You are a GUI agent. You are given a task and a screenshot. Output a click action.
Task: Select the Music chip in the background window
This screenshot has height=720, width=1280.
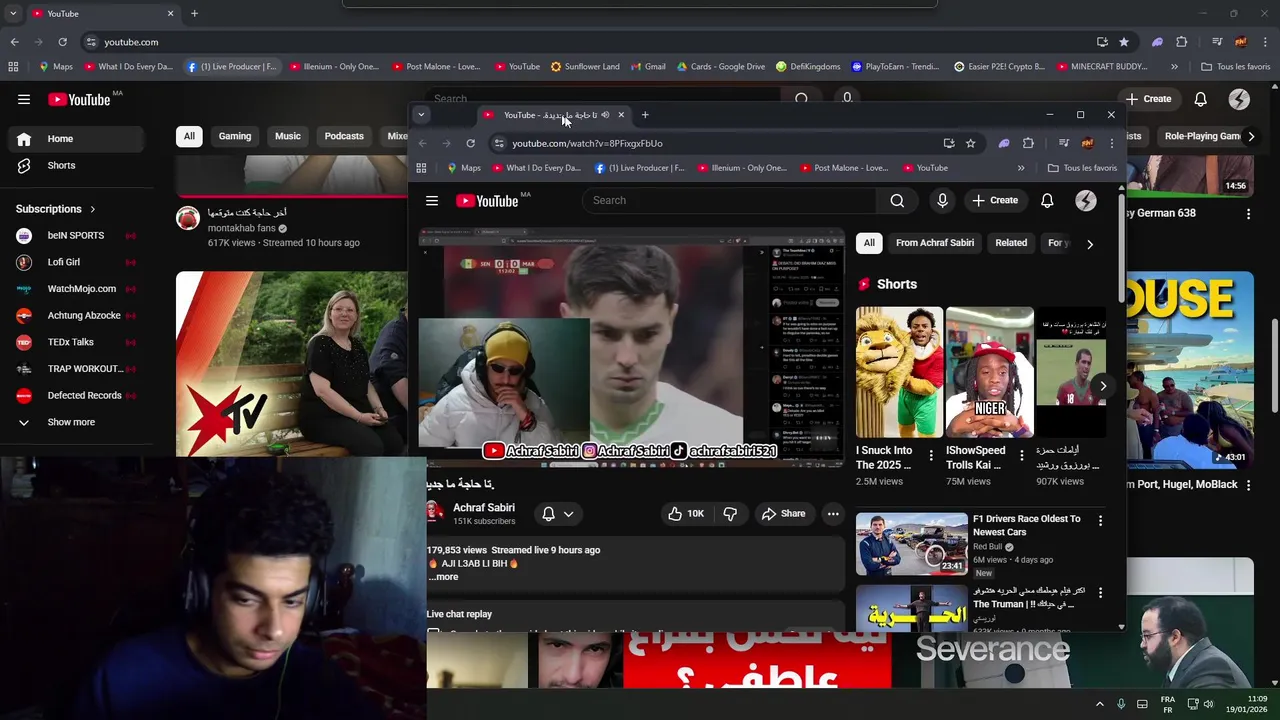288,136
